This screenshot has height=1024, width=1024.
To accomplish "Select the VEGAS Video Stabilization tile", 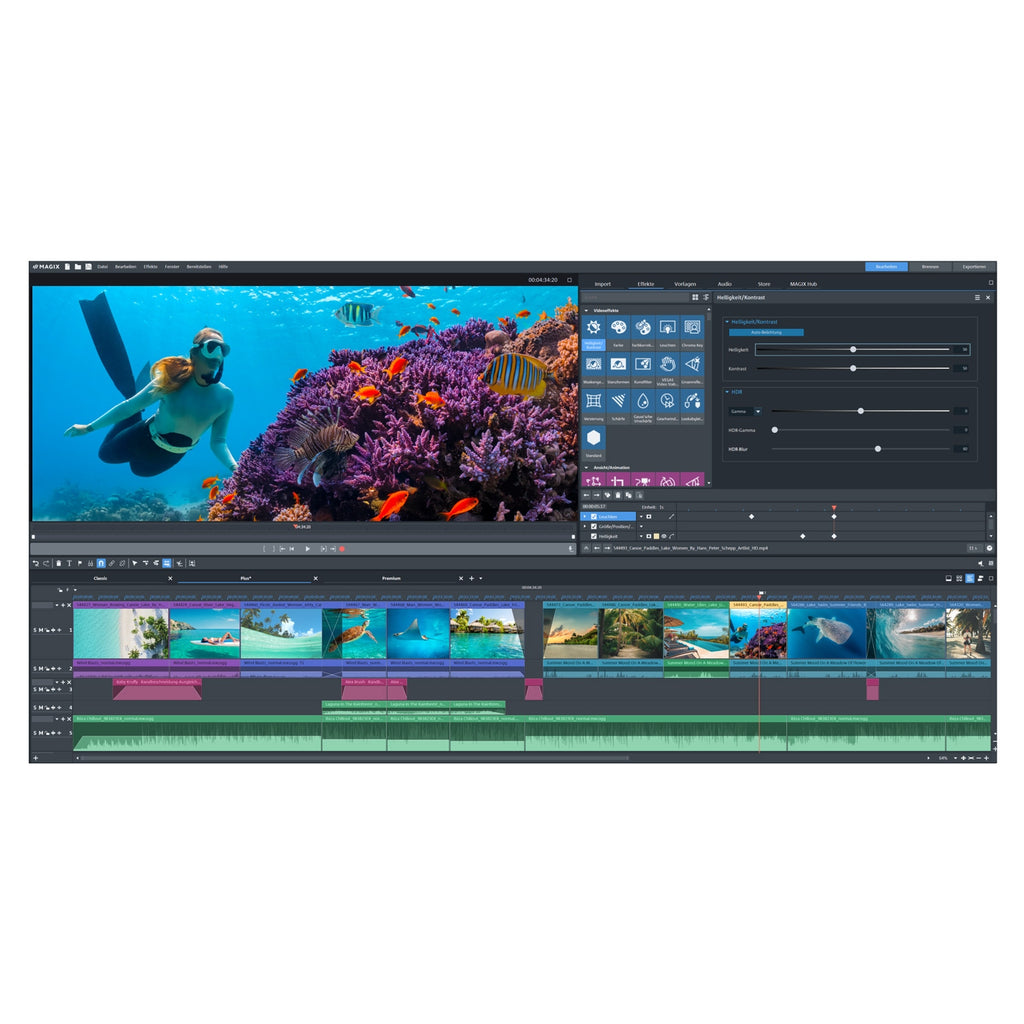I will pyautogui.click(x=667, y=369).
